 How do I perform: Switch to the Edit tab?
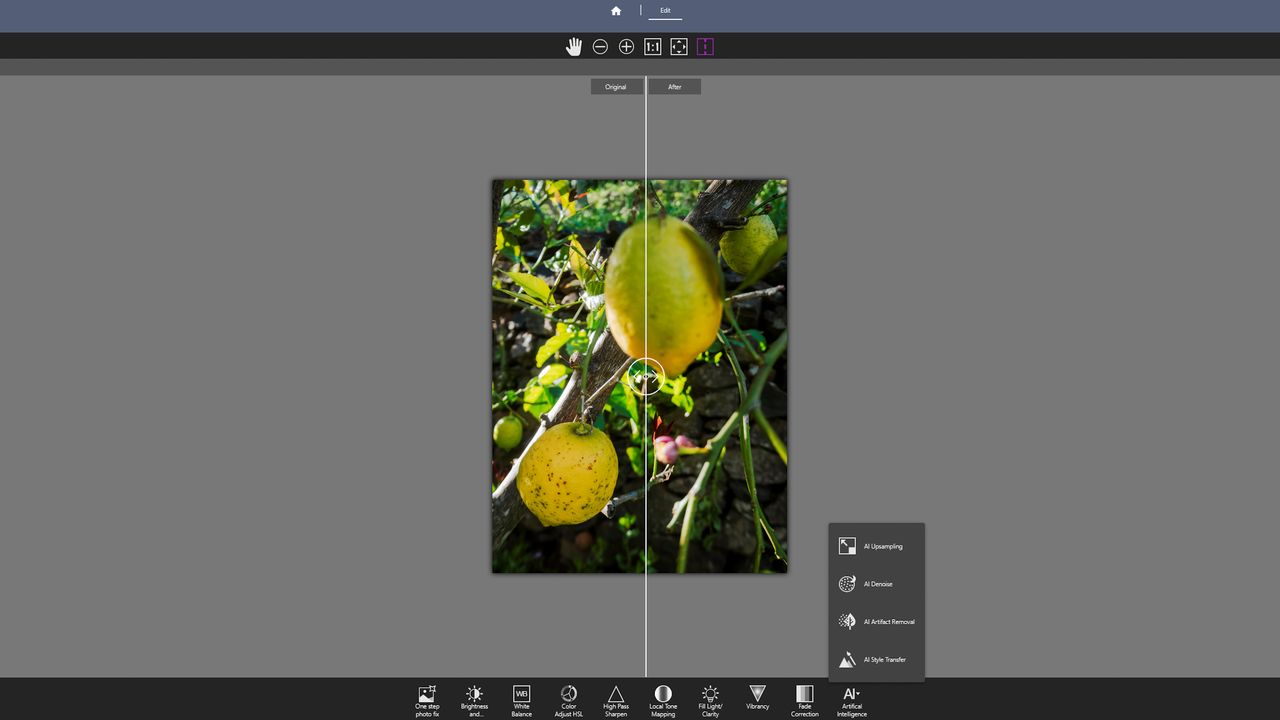click(665, 11)
